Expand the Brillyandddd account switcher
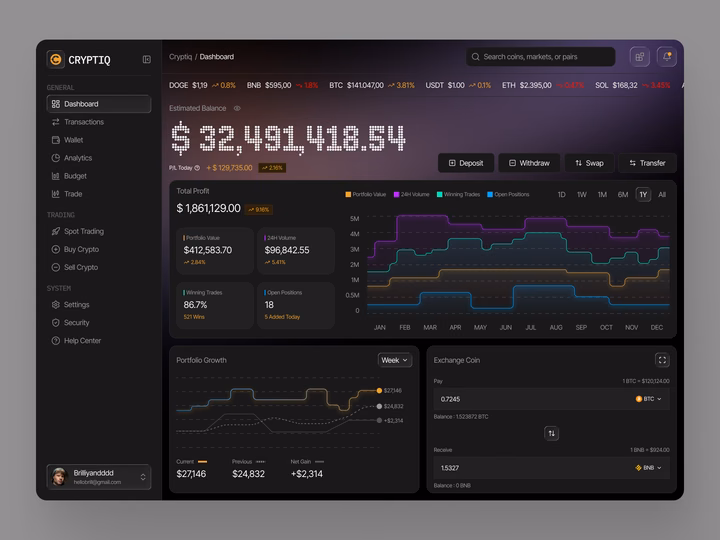The height and width of the screenshot is (540, 720). point(143,477)
